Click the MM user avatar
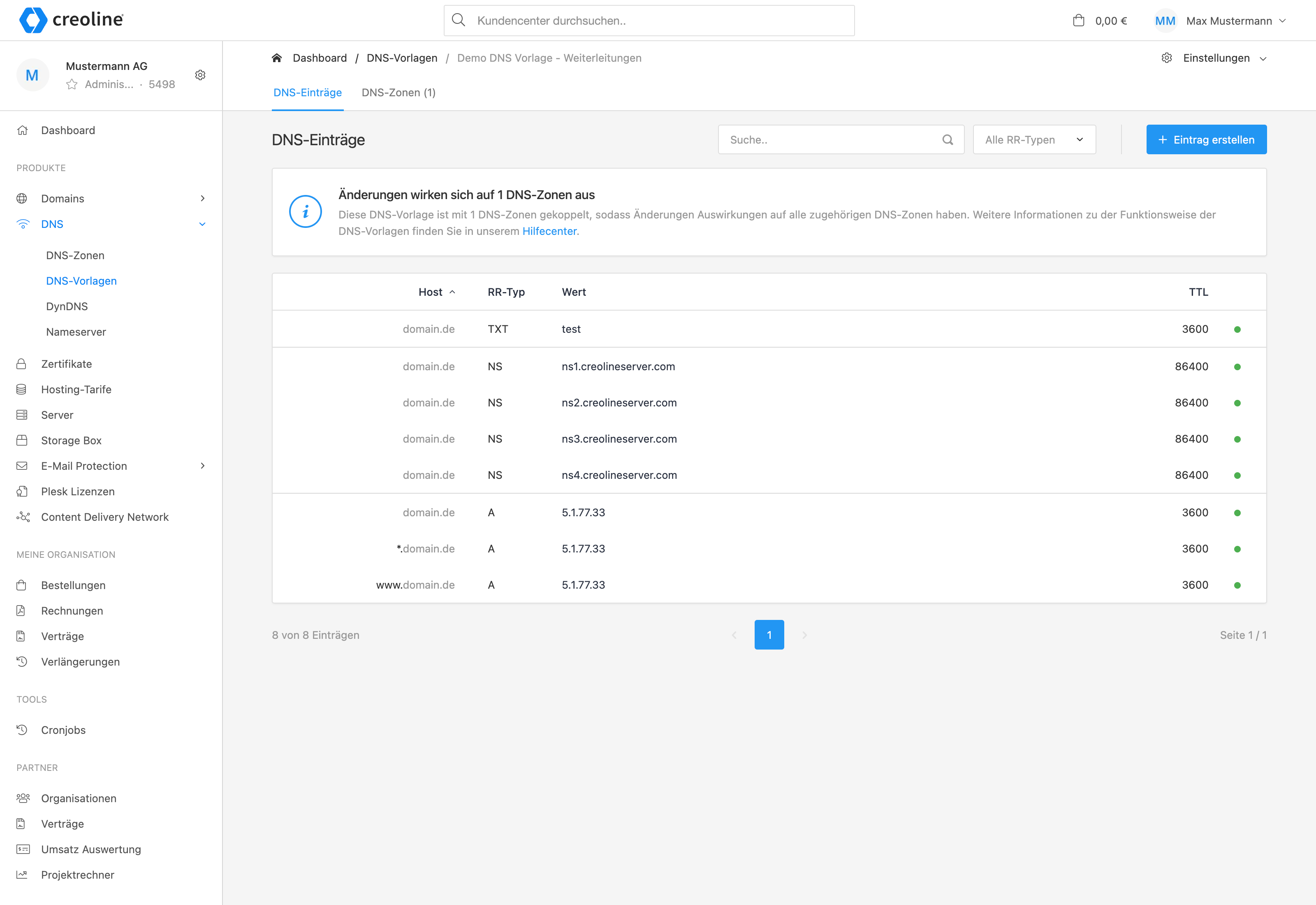 tap(1165, 21)
